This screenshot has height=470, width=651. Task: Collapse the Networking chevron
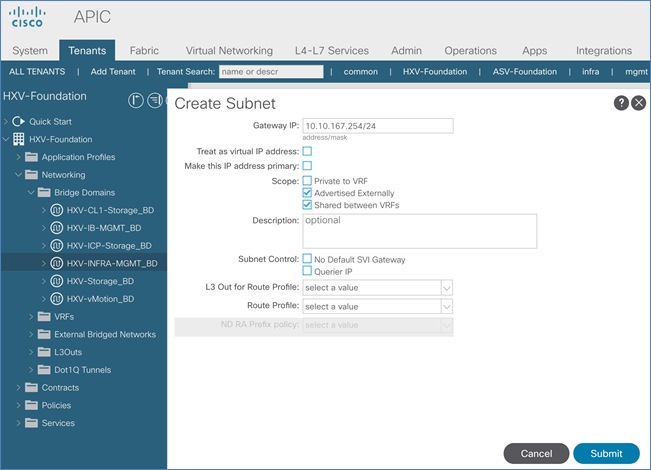[18, 175]
